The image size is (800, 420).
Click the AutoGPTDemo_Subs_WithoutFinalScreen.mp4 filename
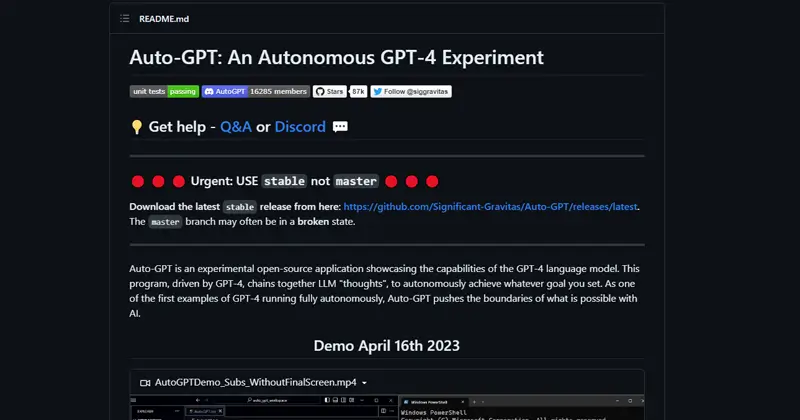tap(255, 382)
